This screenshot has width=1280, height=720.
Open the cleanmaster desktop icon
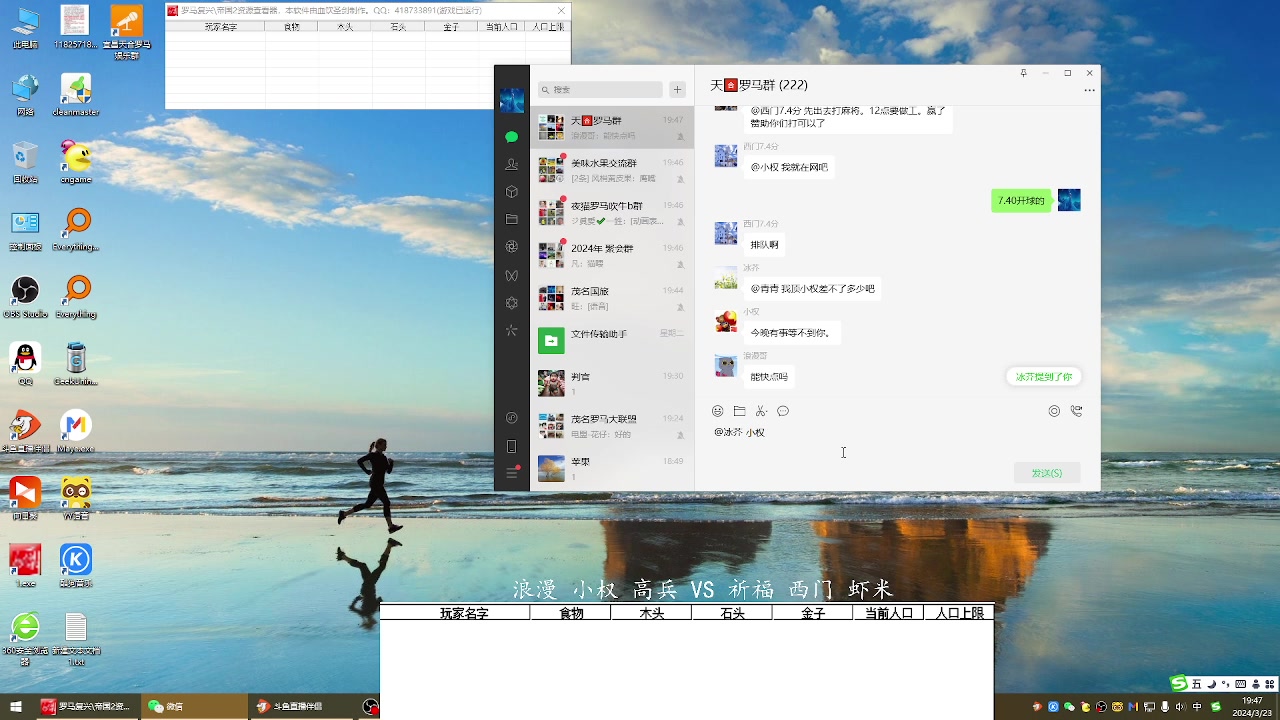76,95
